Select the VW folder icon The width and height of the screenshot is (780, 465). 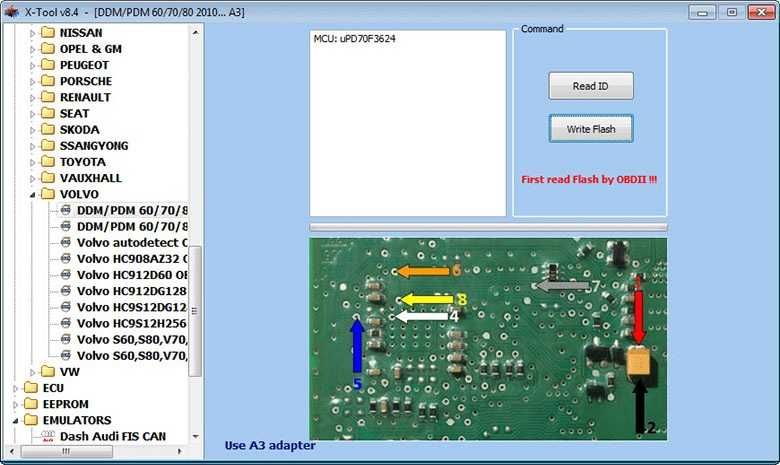click(48, 371)
